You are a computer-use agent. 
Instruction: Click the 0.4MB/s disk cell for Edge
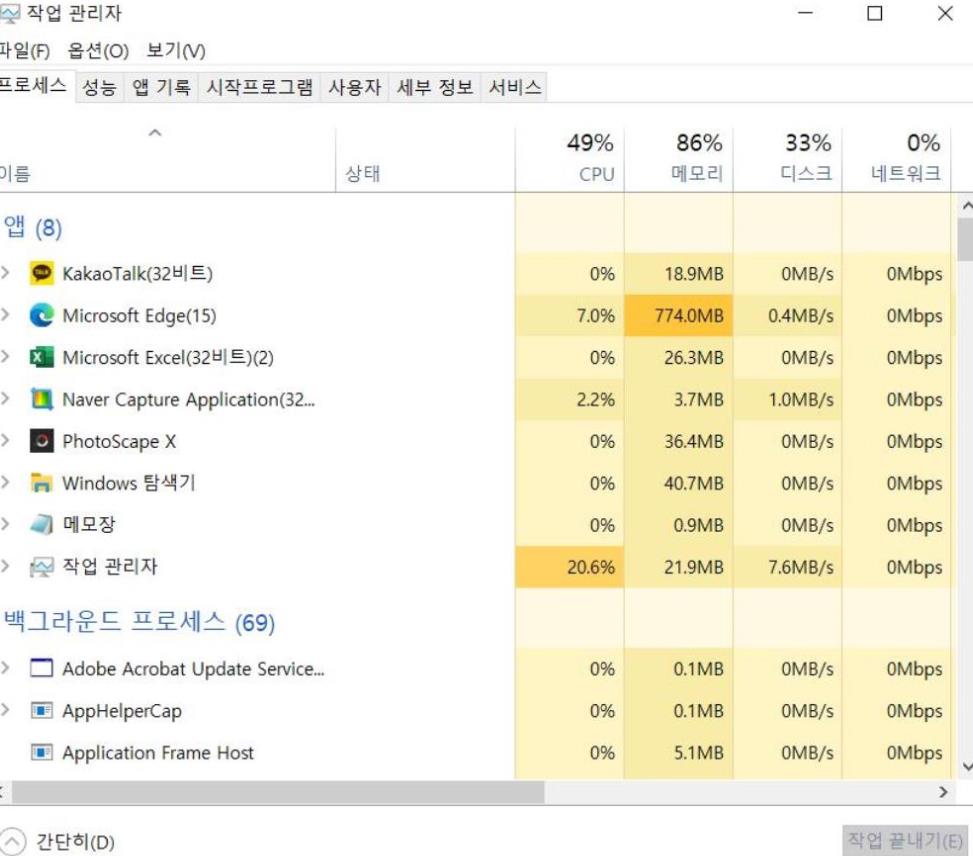(787, 315)
